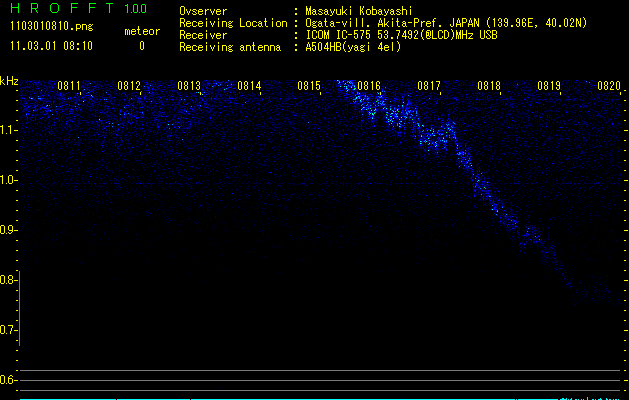Click the observer name Masayuki Kobayashi
629x400 pixels.
359,11
